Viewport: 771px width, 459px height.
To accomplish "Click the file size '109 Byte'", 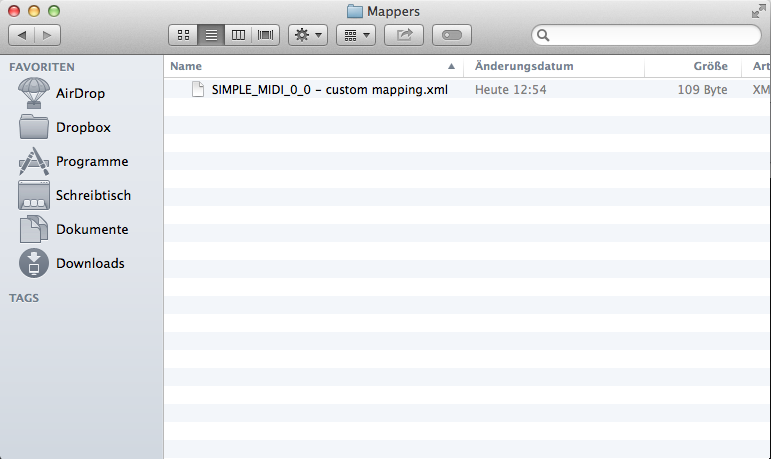I will (x=702, y=90).
